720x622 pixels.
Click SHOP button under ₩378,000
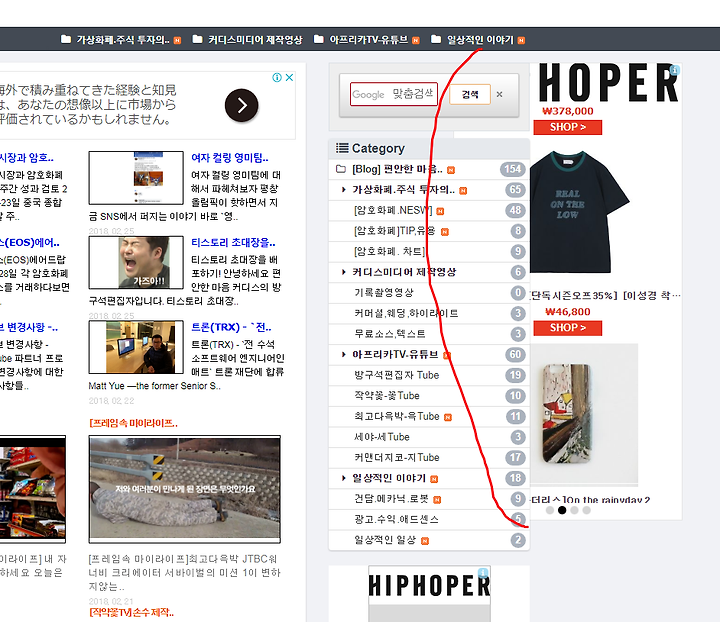click(568, 127)
